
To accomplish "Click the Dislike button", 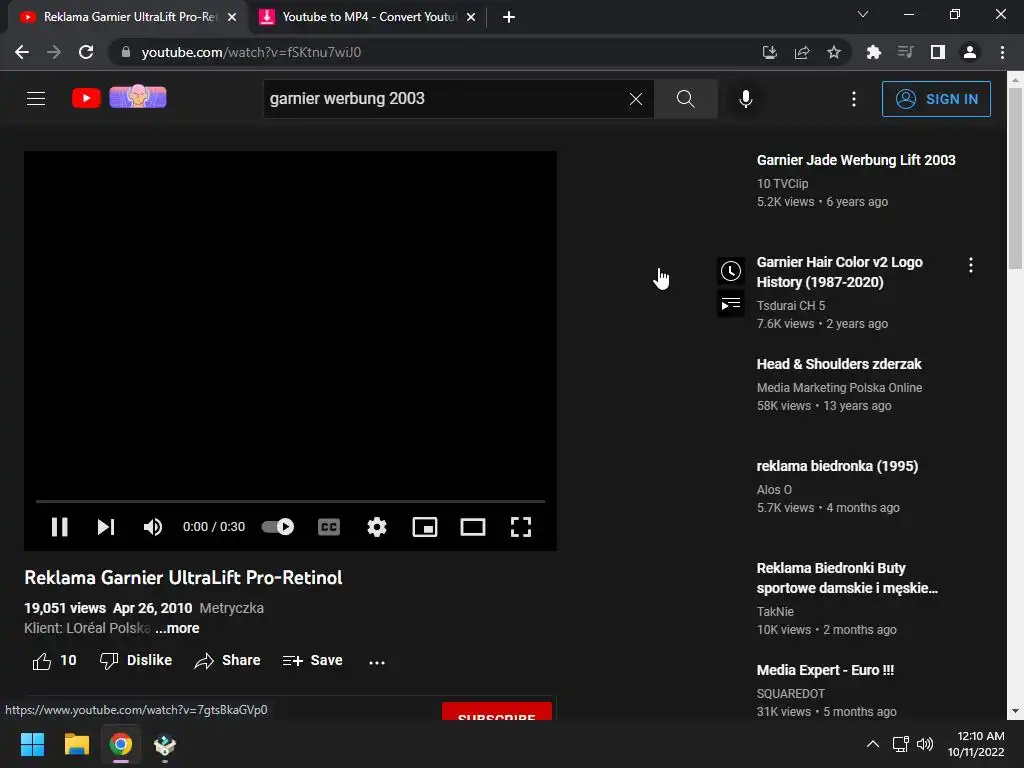I will tap(136, 661).
